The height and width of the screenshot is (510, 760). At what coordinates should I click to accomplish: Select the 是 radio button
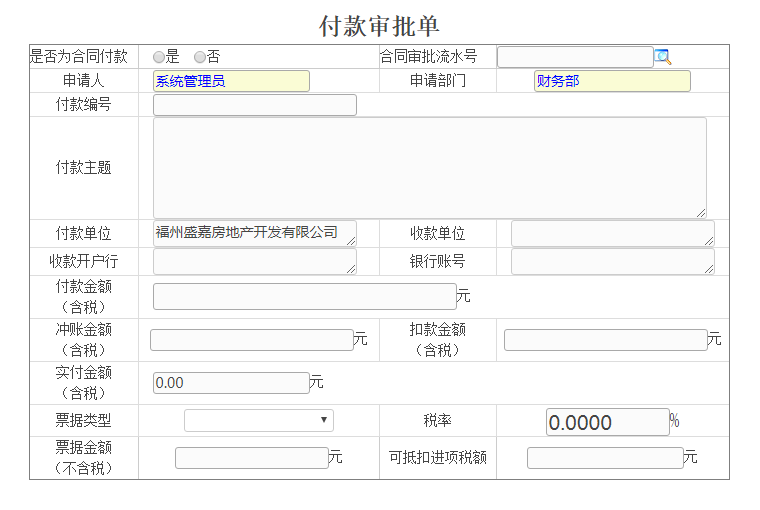pos(159,58)
